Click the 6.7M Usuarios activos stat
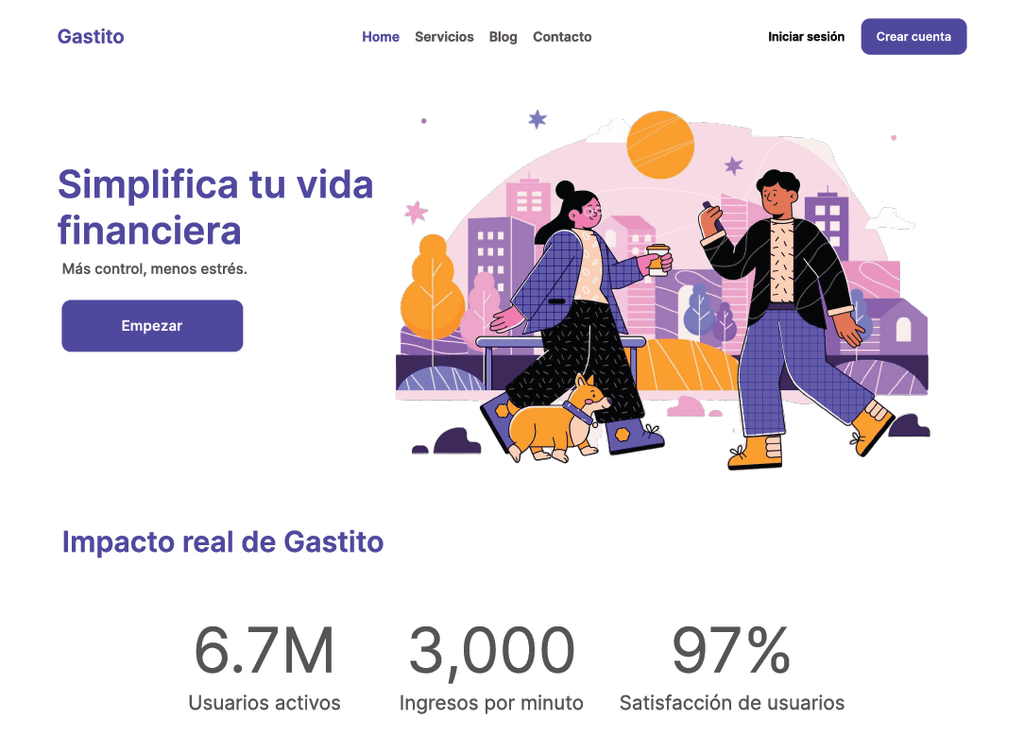The width and height of the screenshot is (1024, 755). (264, 667)
